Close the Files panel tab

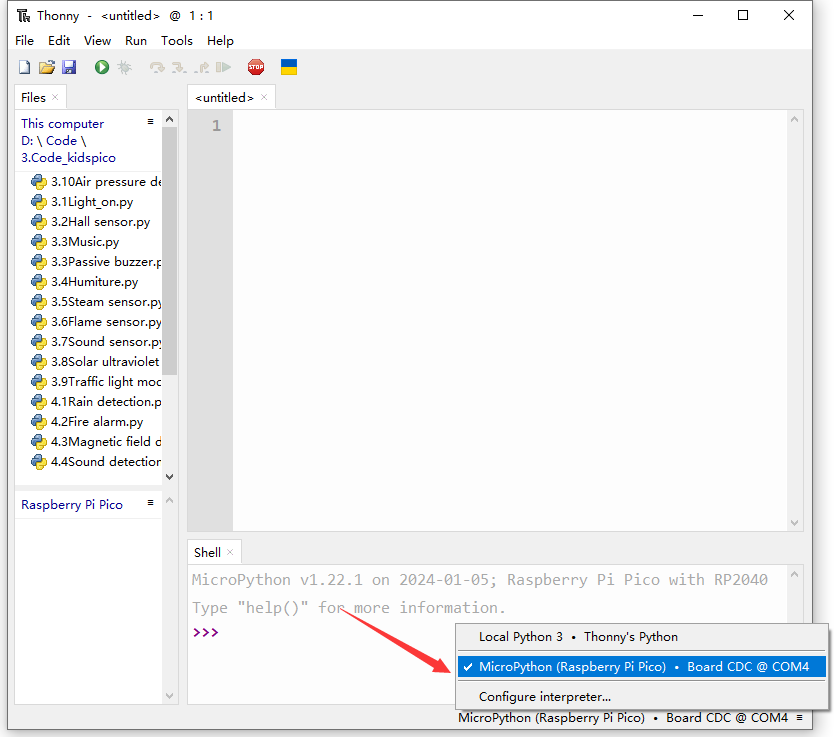[55, 97]
